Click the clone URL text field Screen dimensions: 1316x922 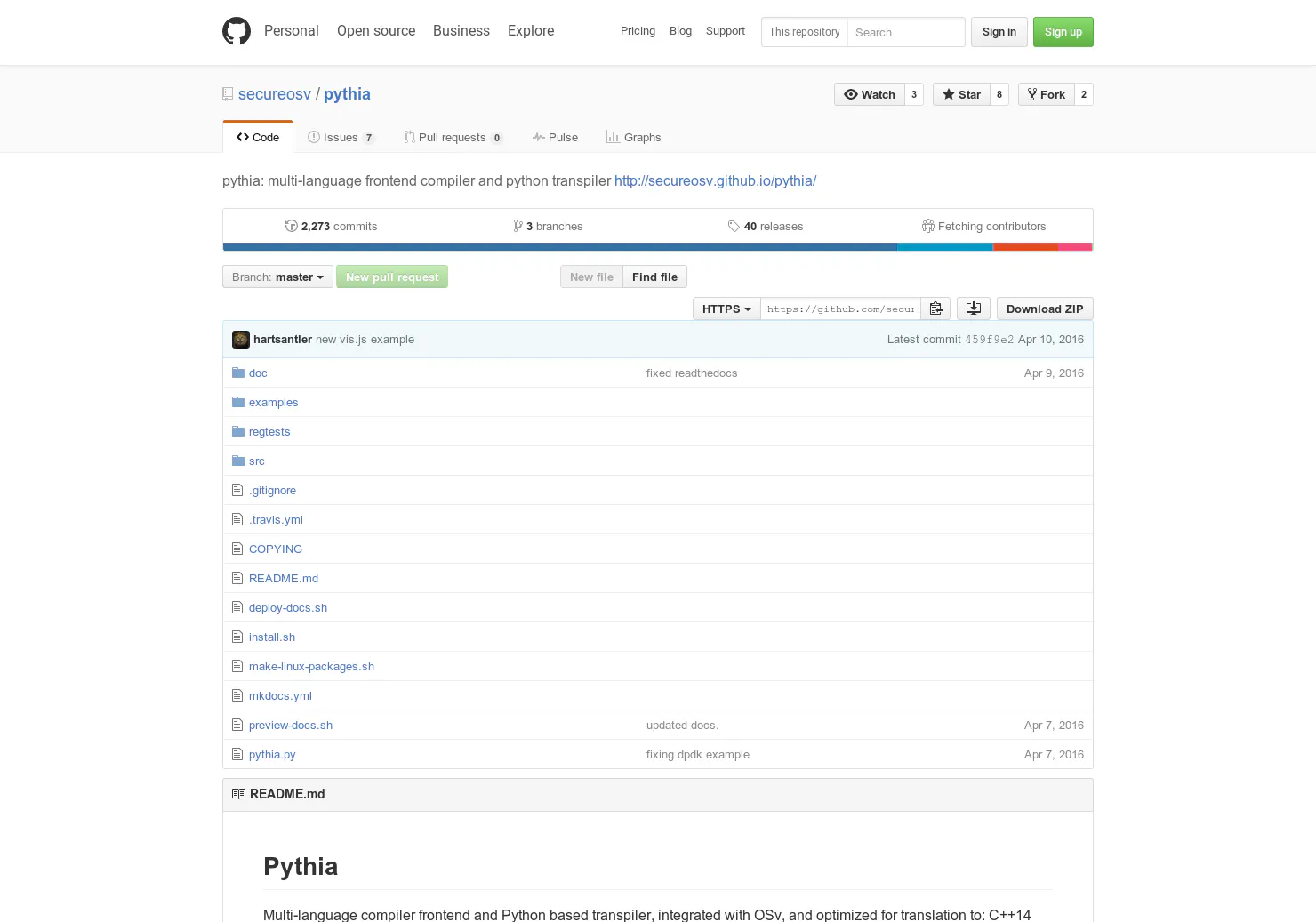coord(840,309)
